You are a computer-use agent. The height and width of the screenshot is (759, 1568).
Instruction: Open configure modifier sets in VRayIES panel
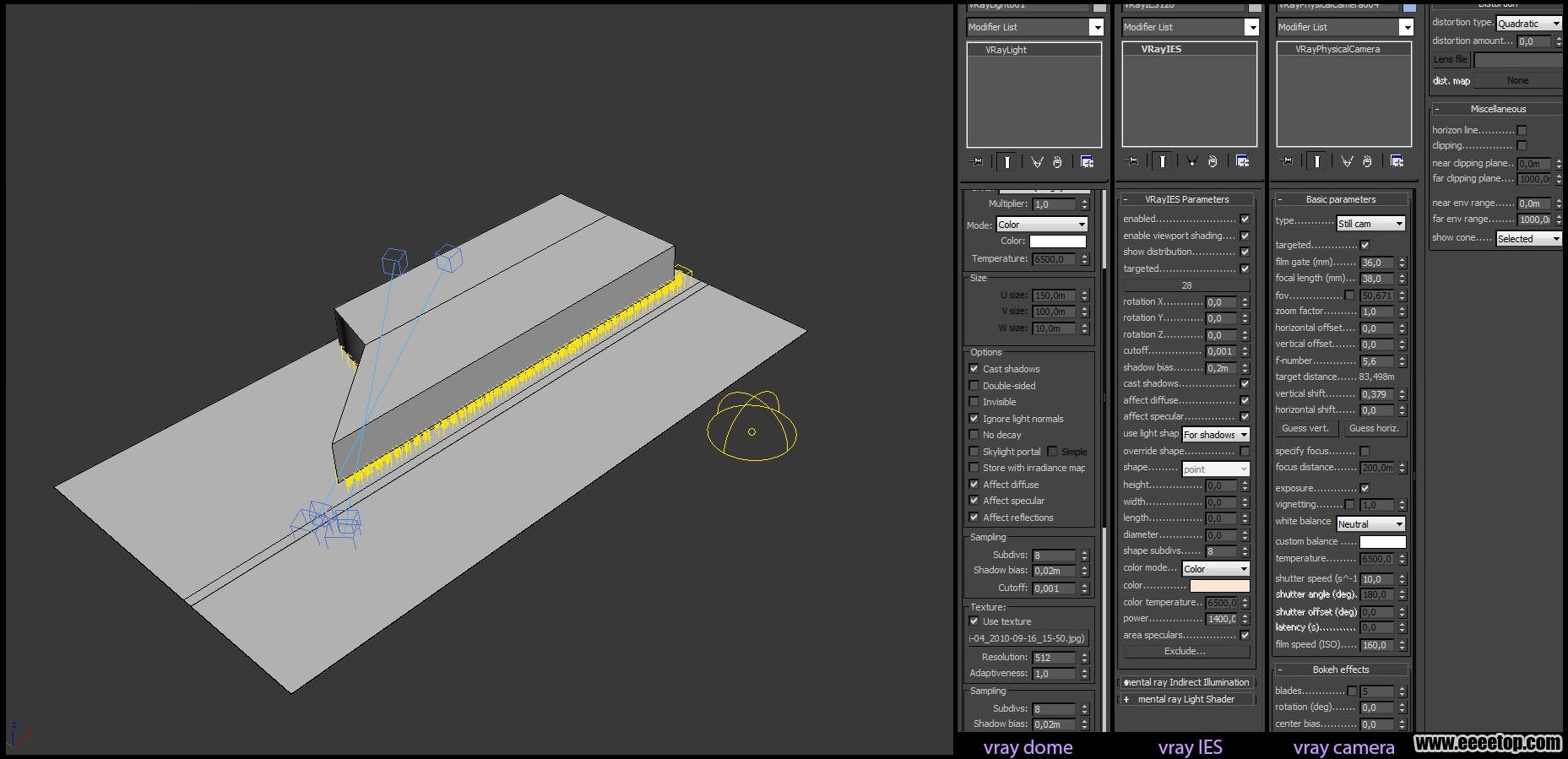[x=1242, y=161]
